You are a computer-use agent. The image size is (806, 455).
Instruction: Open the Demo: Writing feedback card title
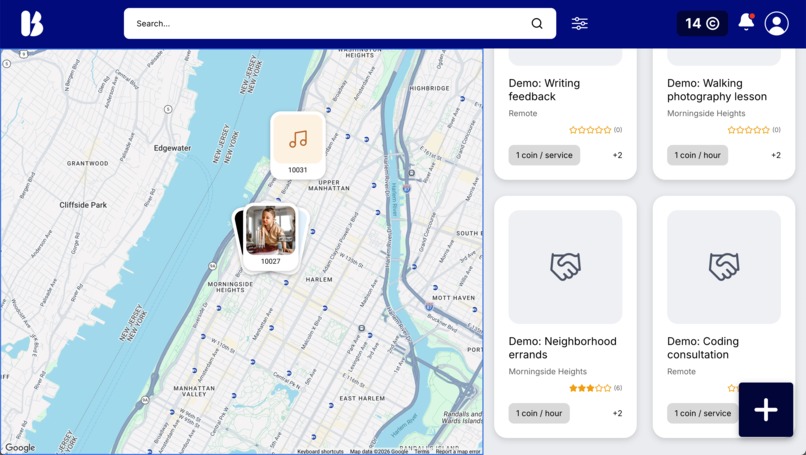click(x=544, y=90)
